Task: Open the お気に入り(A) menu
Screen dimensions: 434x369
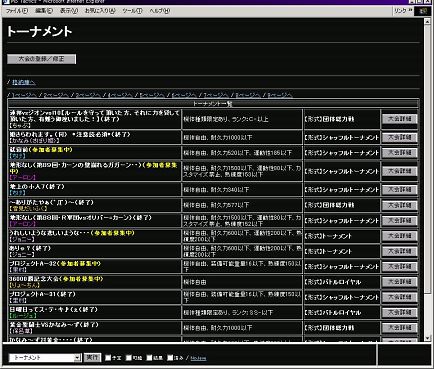Action: [x=100, y=11]
